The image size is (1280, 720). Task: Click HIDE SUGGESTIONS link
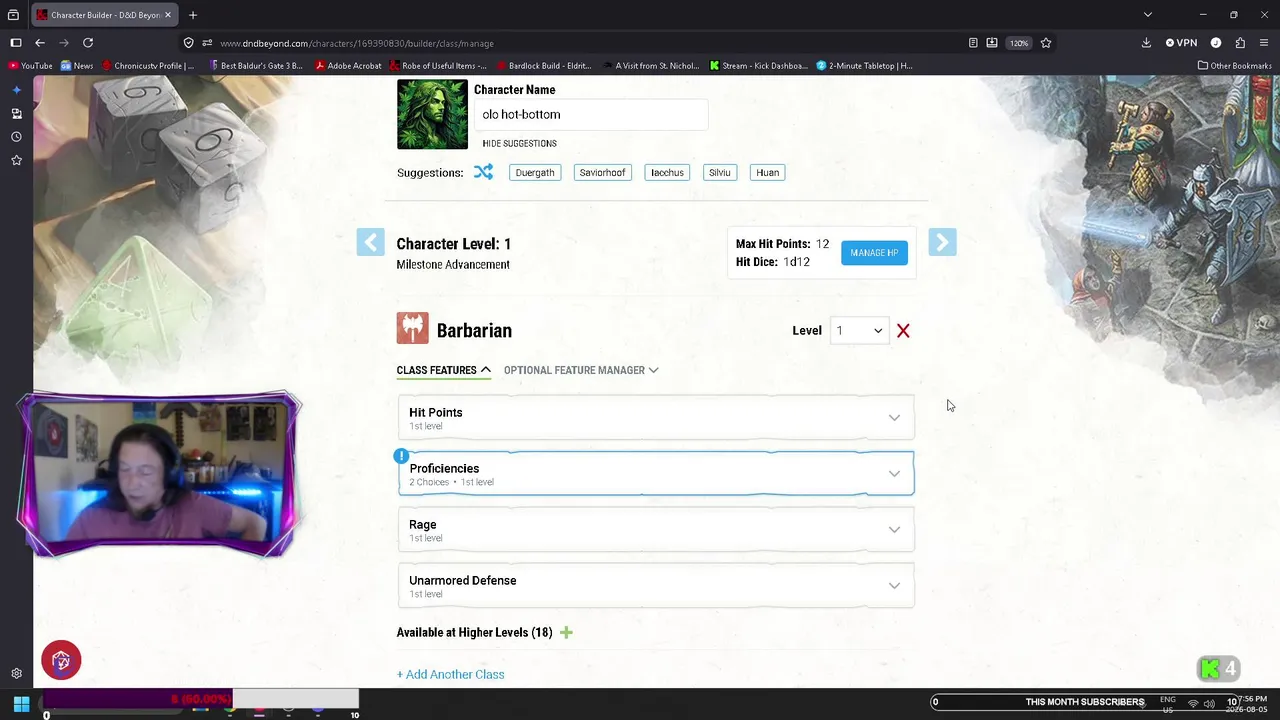[519, 144]
